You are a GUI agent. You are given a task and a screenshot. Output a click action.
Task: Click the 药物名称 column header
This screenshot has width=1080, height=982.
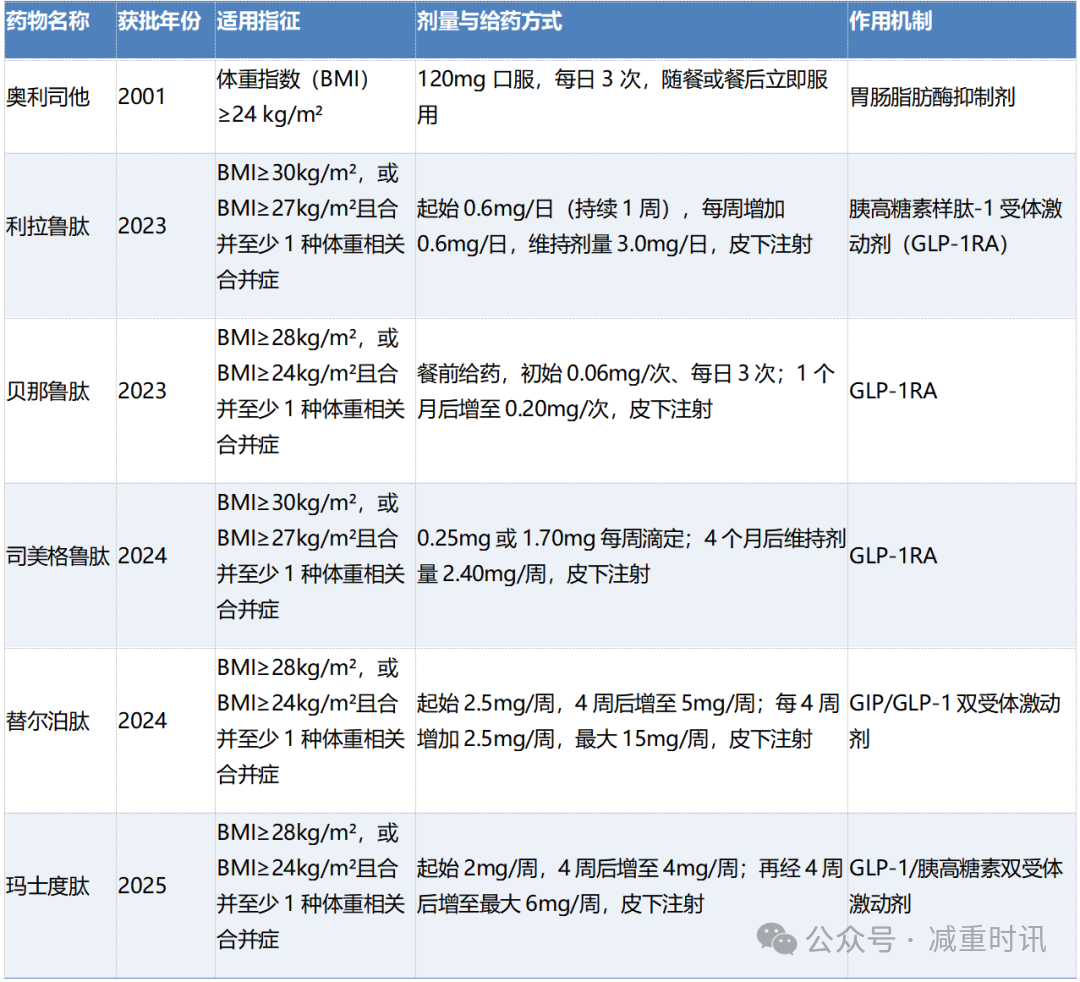(48, 21)
